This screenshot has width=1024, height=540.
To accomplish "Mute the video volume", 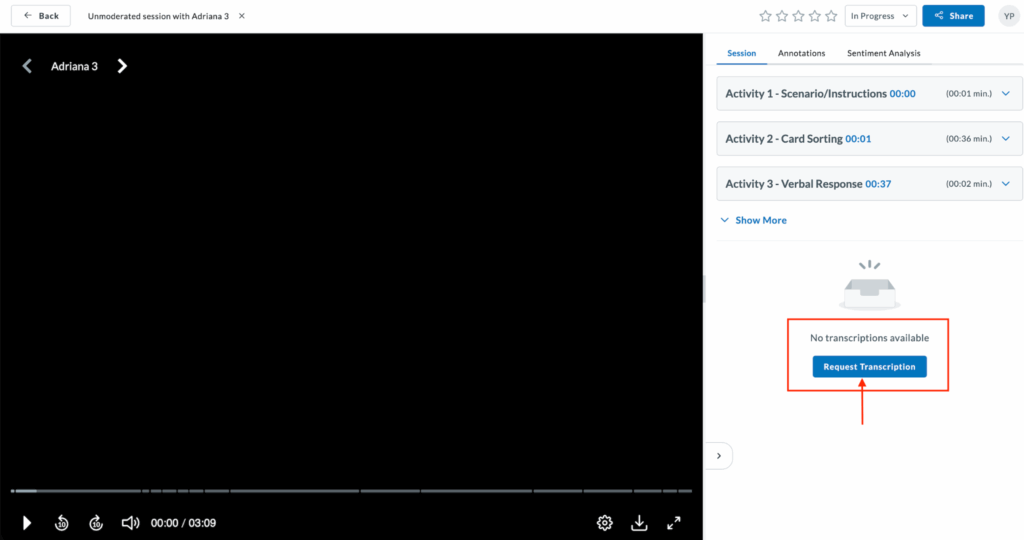I will (131, 523).
